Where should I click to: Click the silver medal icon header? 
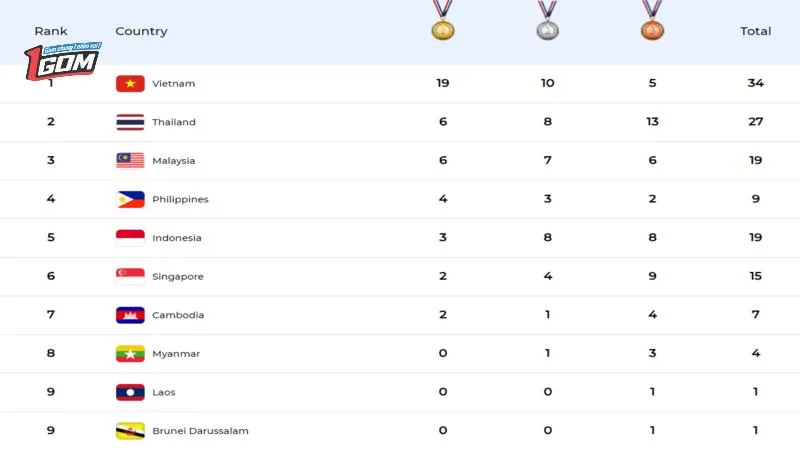[547, 20]
